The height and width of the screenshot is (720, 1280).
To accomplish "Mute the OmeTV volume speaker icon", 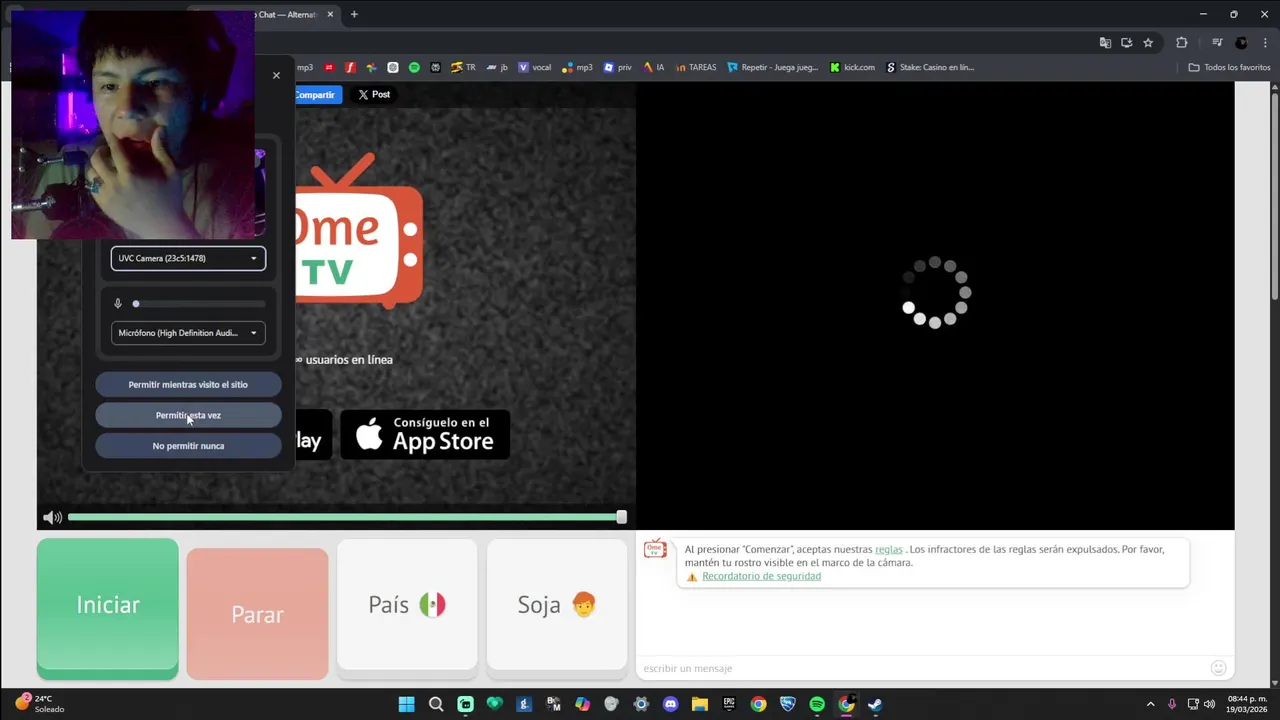I will click(x=52, y=517).
